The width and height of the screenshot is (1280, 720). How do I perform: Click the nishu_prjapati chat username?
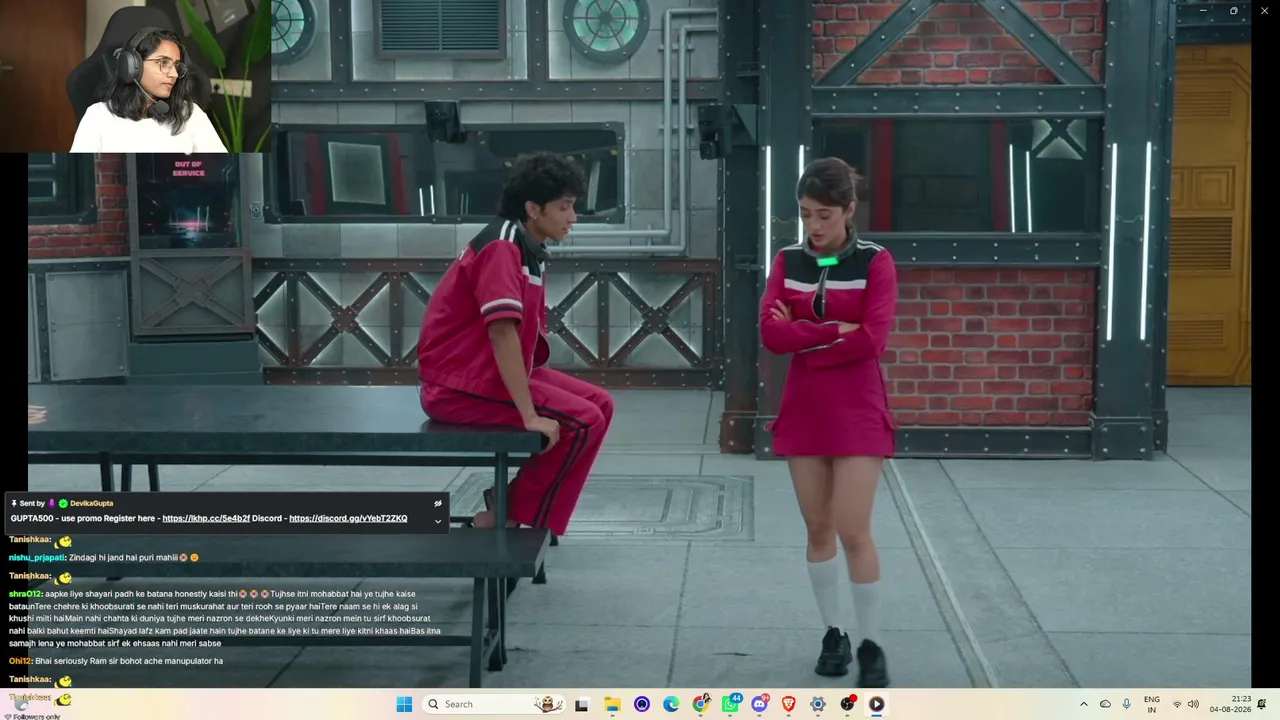point(37,557)
